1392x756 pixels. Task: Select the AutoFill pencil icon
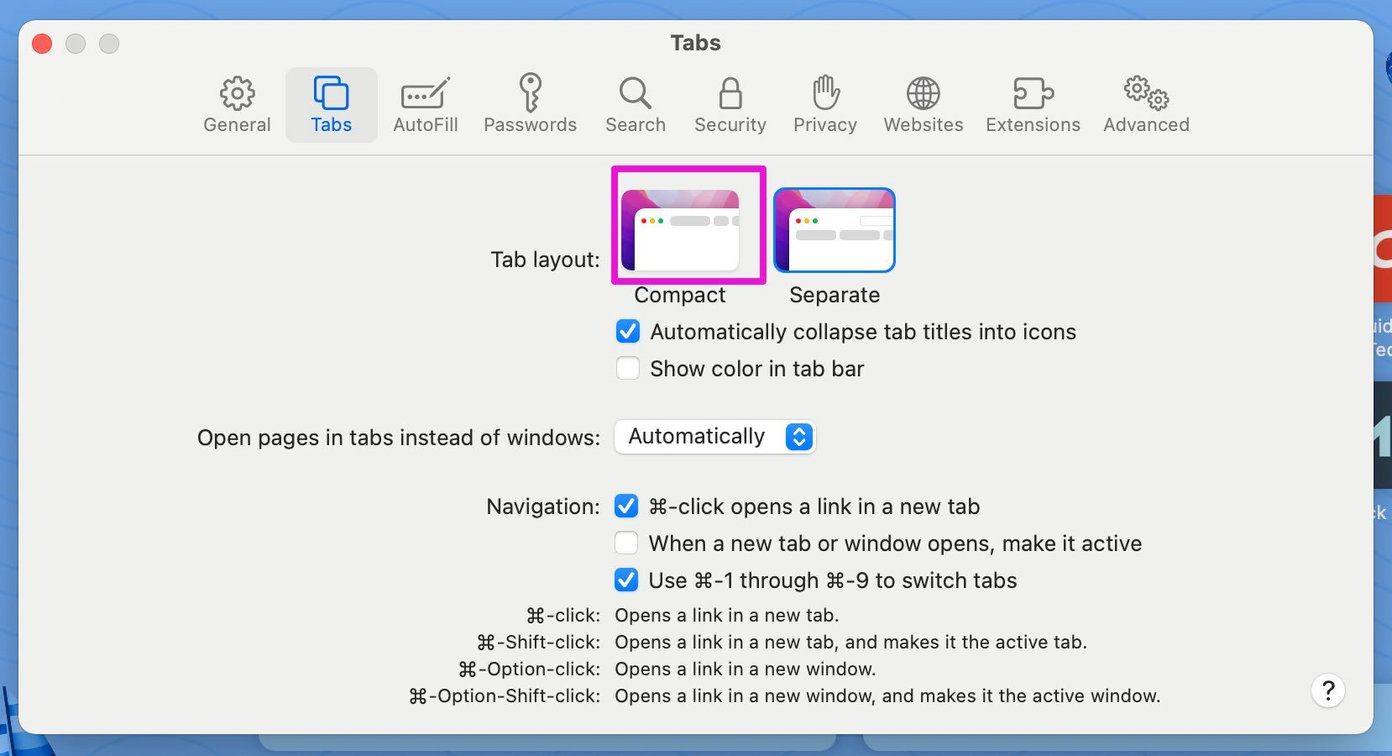pos(426,94)
